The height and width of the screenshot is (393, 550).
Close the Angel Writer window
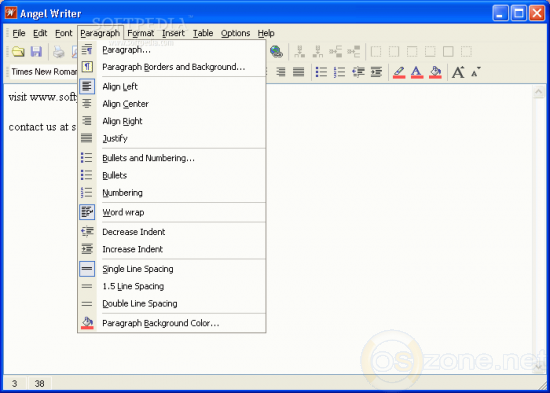[x=537, y=14]
